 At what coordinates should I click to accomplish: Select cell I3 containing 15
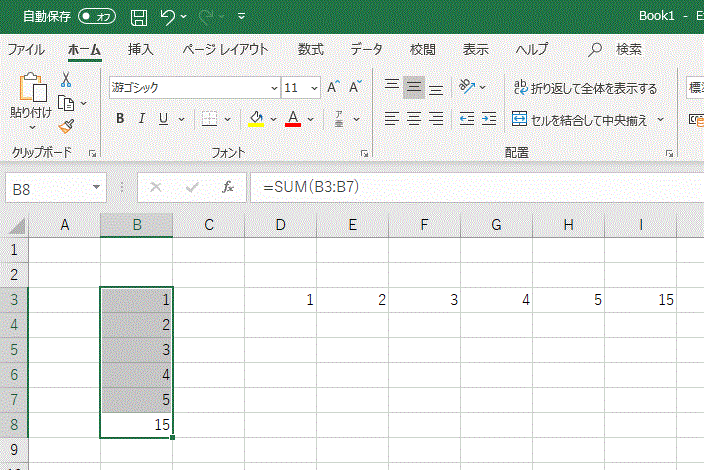[x=640, y=300]
